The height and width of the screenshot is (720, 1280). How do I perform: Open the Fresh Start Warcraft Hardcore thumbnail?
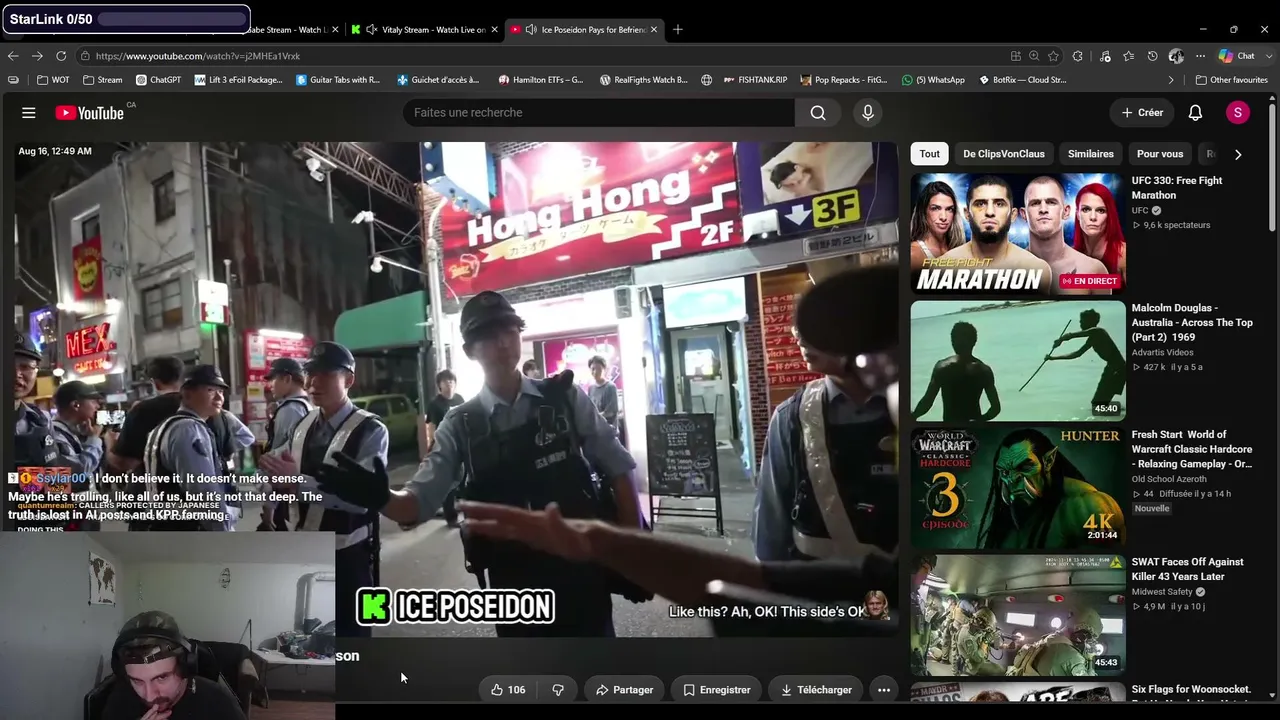coord(1018,489)
